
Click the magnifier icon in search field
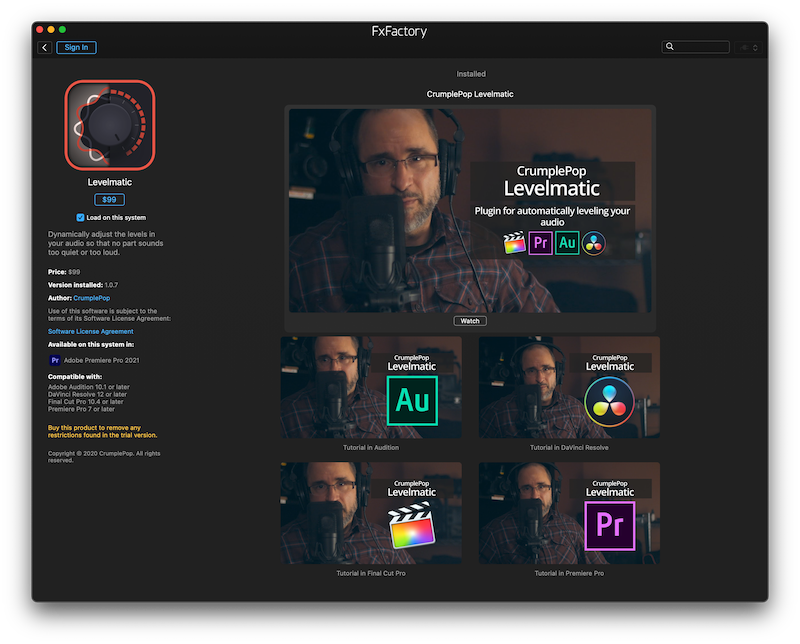tap(670, 46)
